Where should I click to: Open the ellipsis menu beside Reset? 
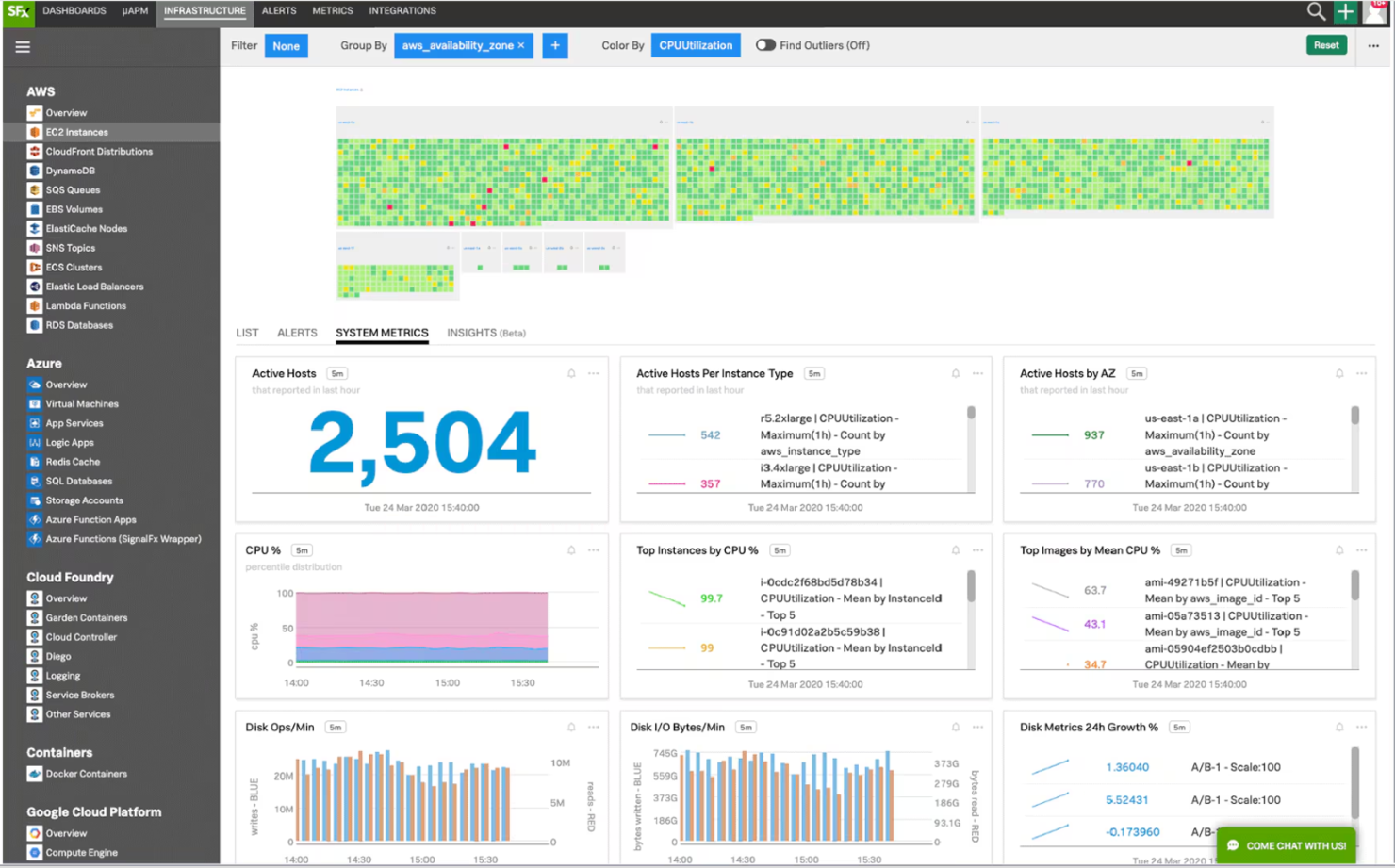1373,45
